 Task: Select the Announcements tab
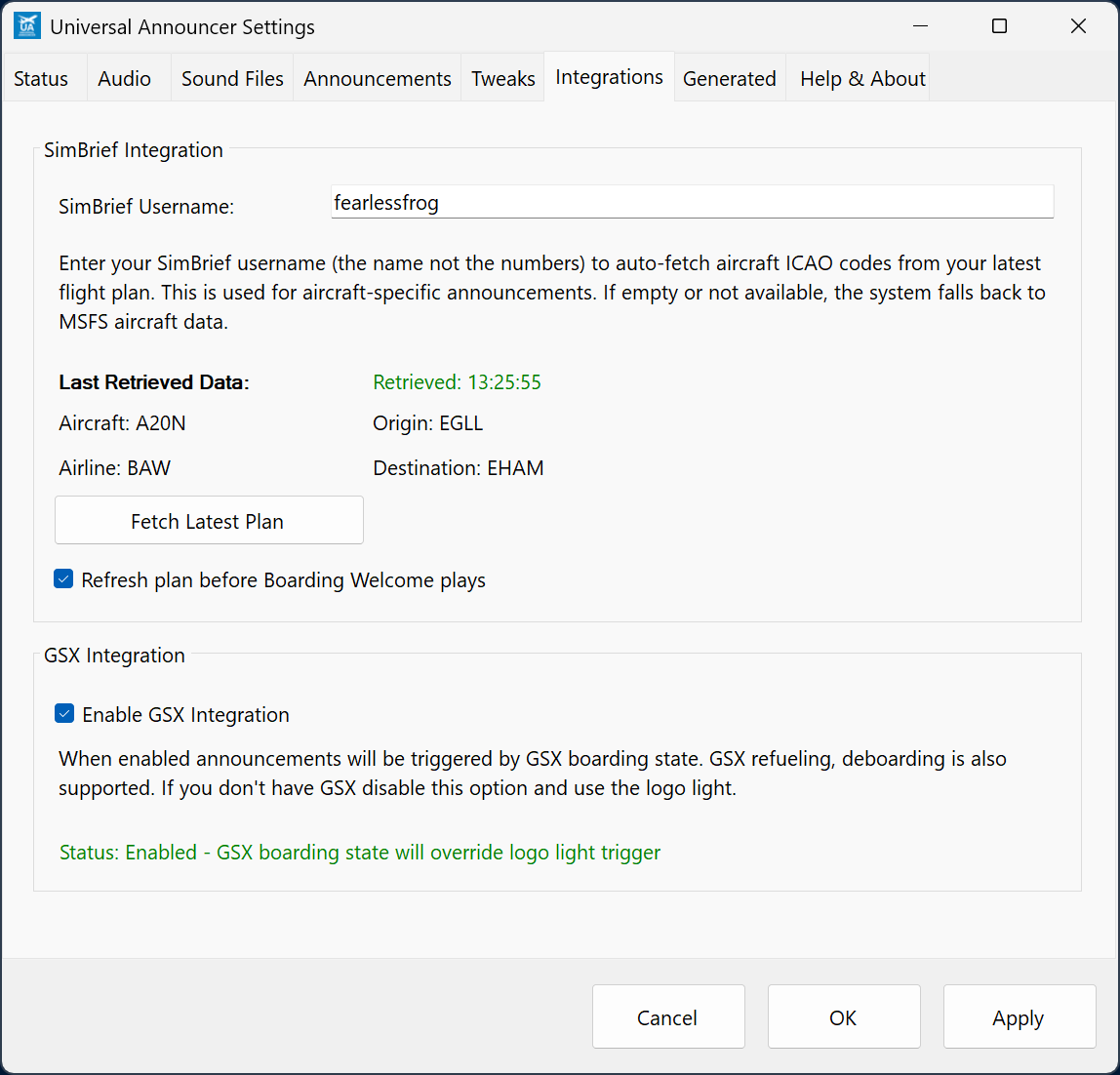click(378, 79)
